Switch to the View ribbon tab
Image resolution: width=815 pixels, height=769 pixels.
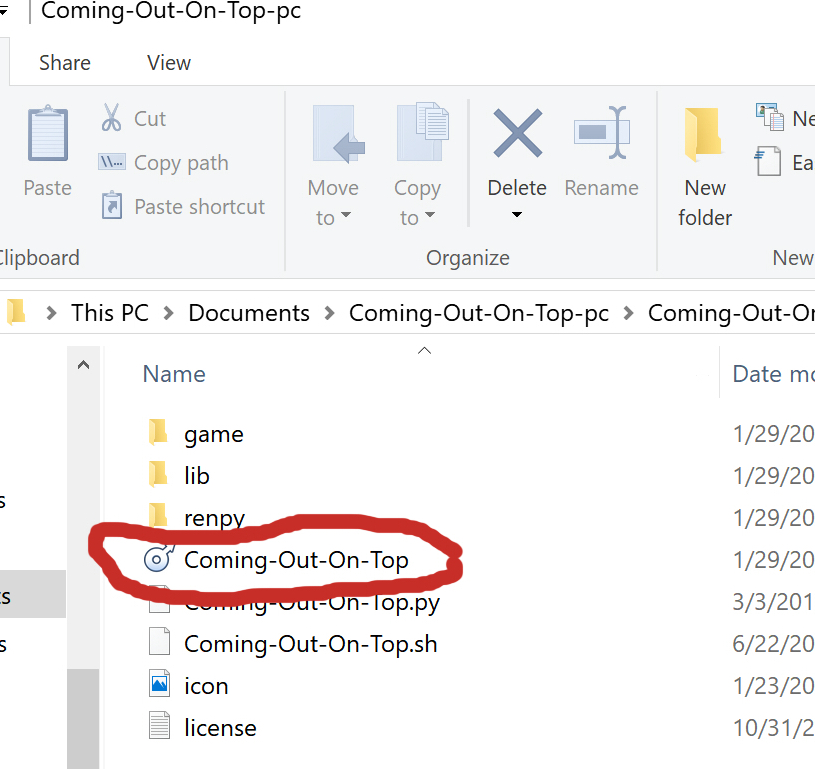coord(169,62)
